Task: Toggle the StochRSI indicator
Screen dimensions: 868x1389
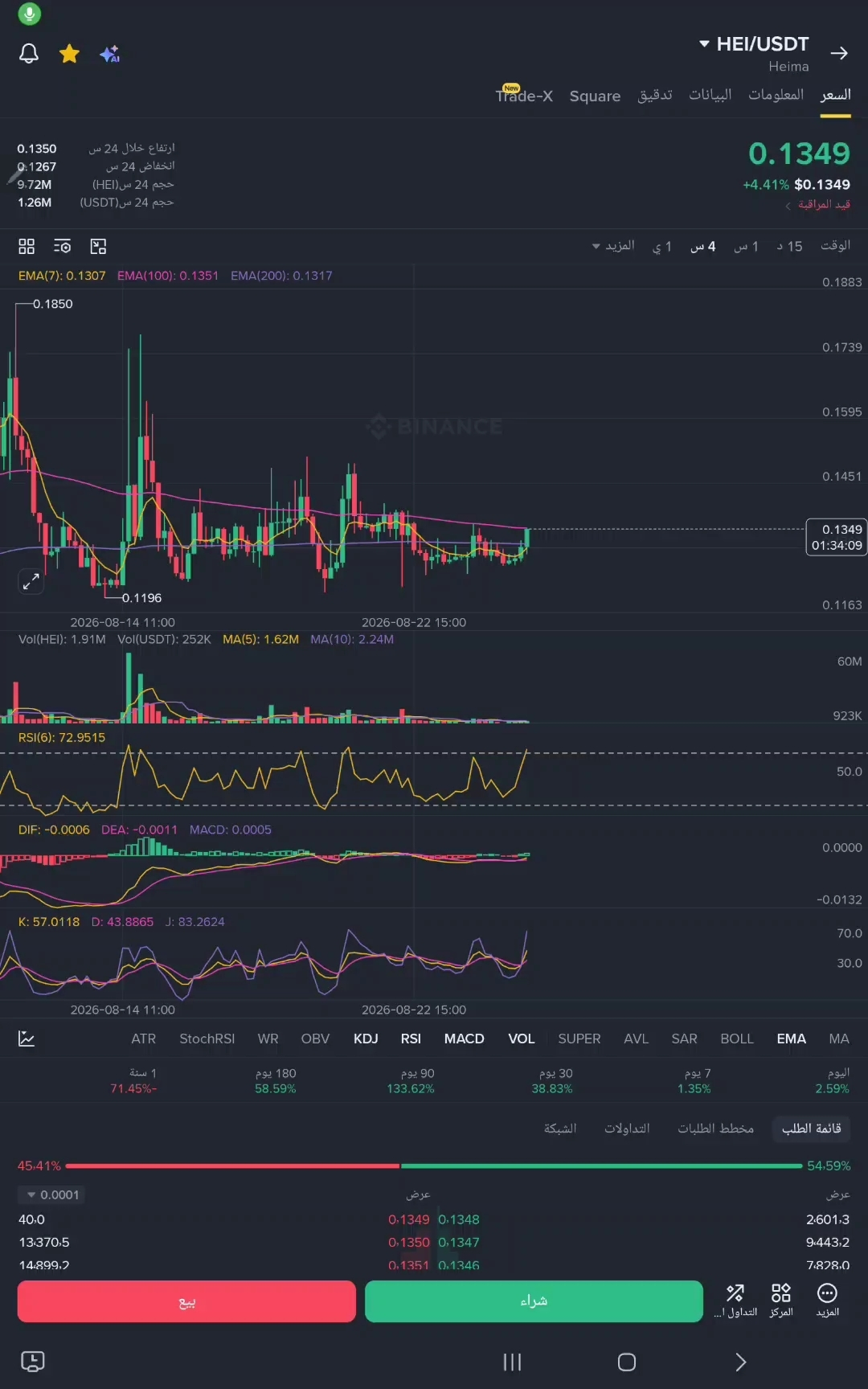Action: (207, 1039)
